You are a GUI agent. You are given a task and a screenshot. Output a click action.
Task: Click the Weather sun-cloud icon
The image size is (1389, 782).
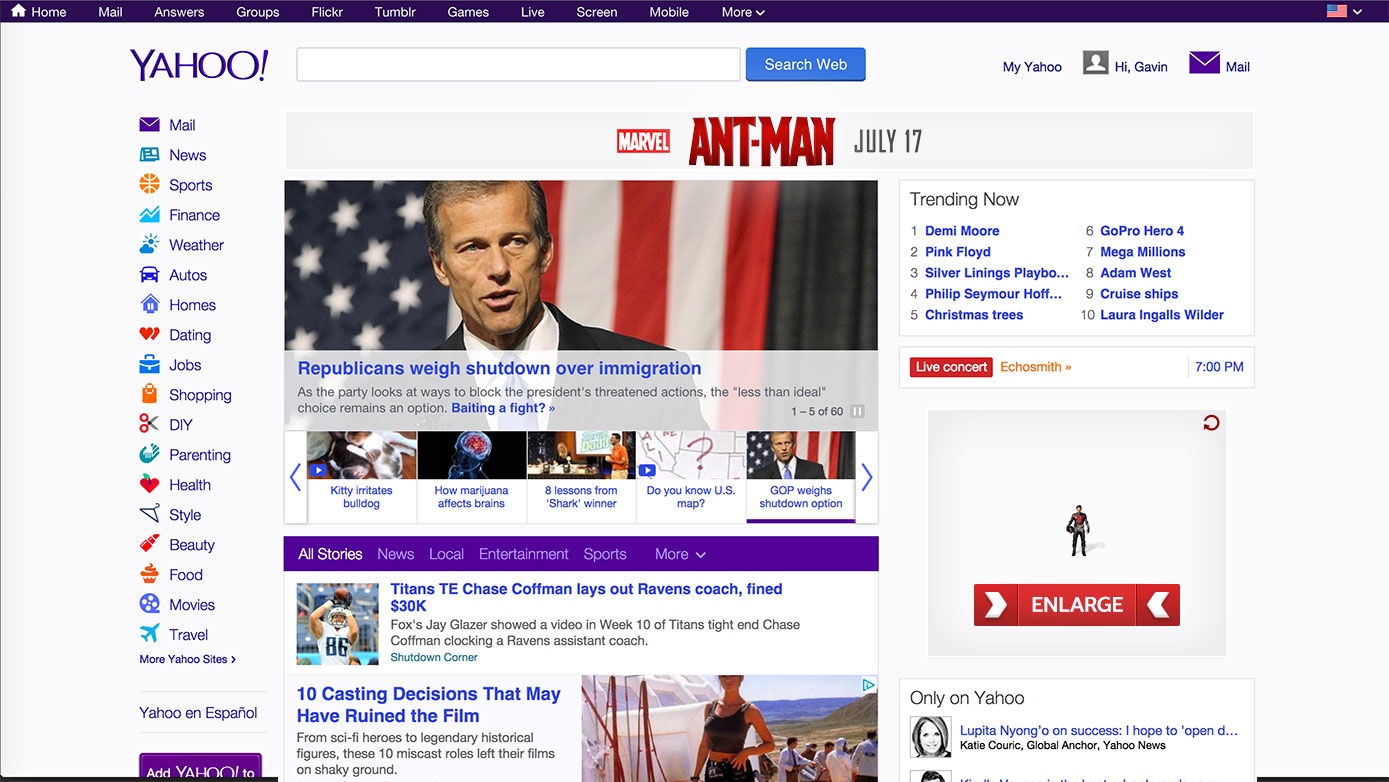[149, 244]
